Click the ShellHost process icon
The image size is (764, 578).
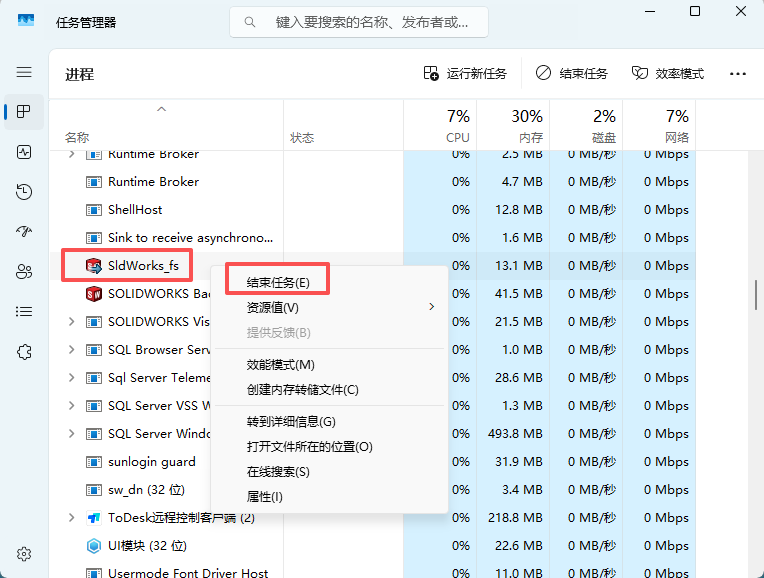click(94, 210)
